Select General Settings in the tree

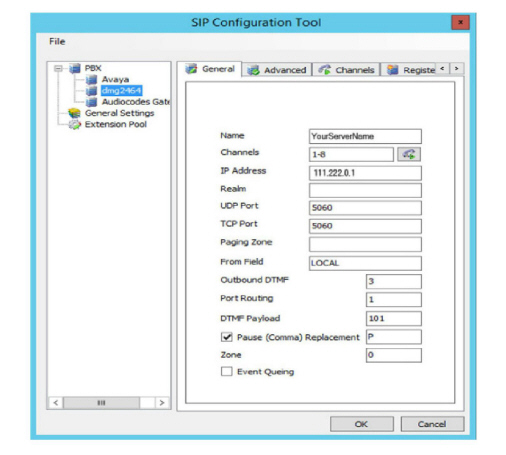pyautogui.click(x=119, y=113)
